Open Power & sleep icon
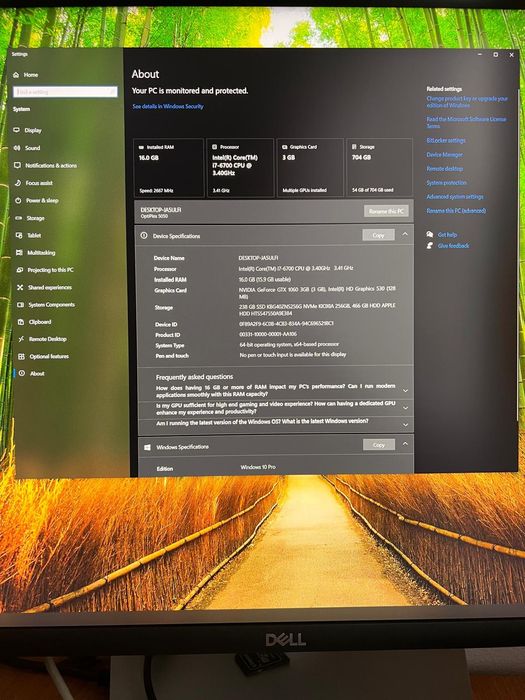This screenshot has width=525, height=700. pyautogui.click(x=18, y=200)
